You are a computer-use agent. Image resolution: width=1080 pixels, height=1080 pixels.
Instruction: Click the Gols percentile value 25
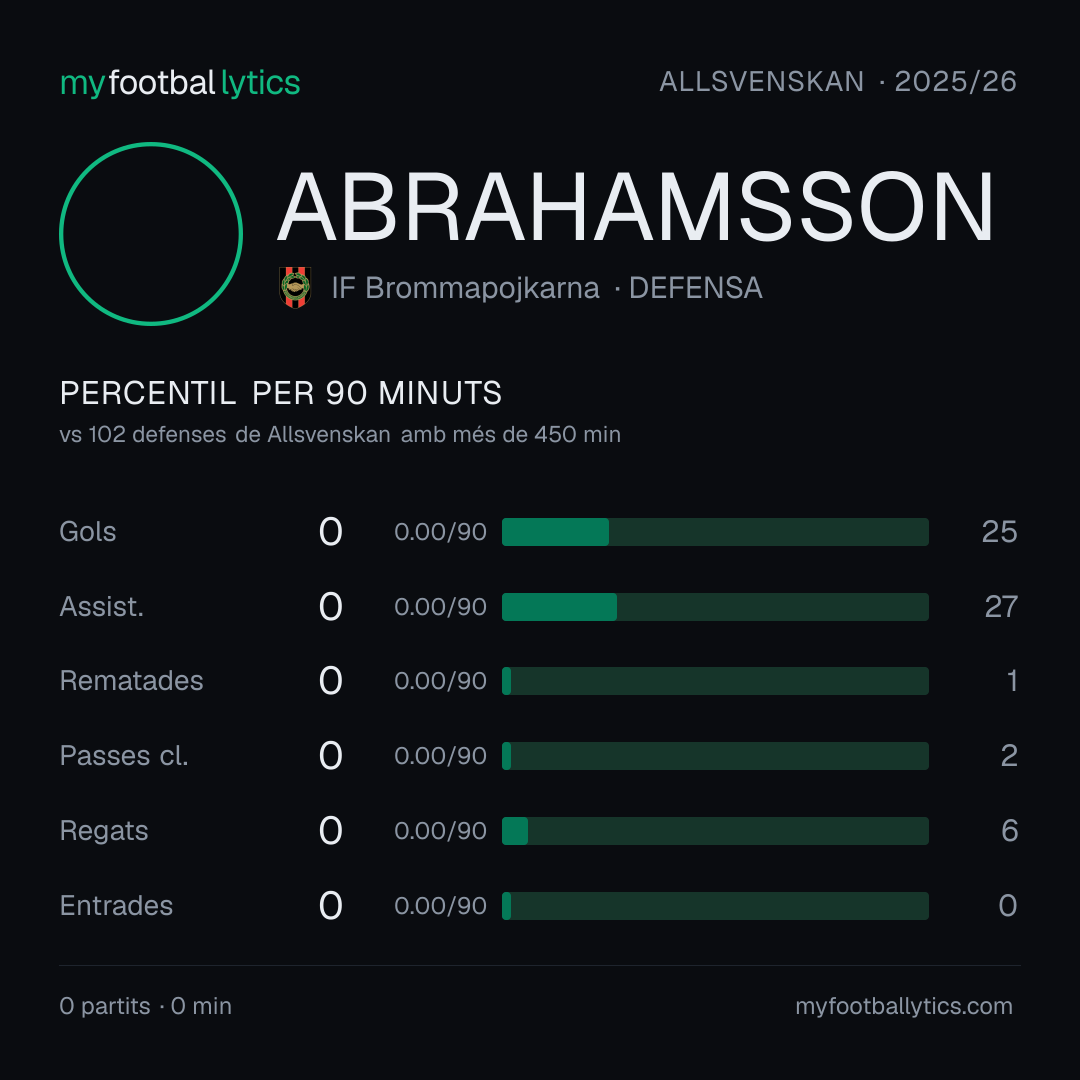[999, 532]
